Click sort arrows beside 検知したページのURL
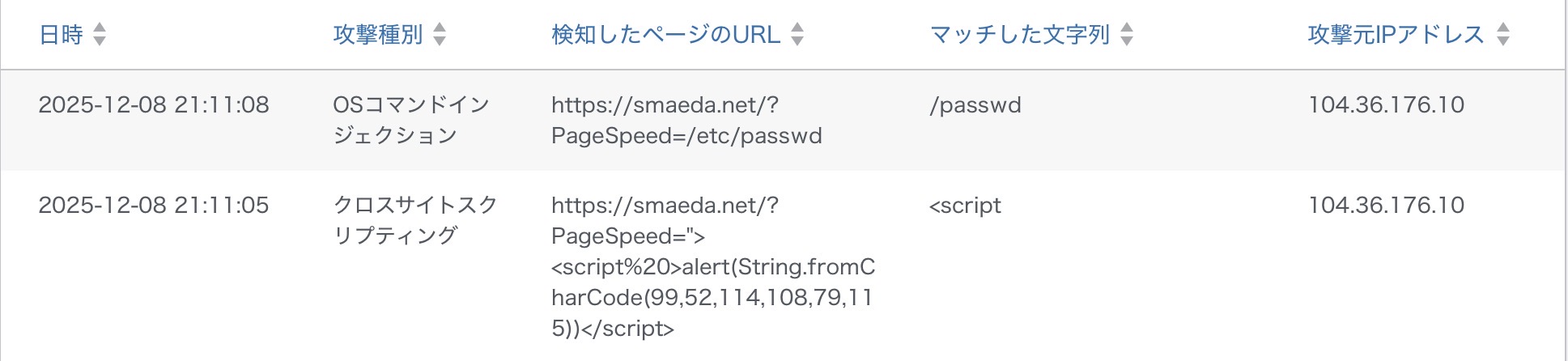This screenshot has height=361, width=1568. [x=797, y=34]
